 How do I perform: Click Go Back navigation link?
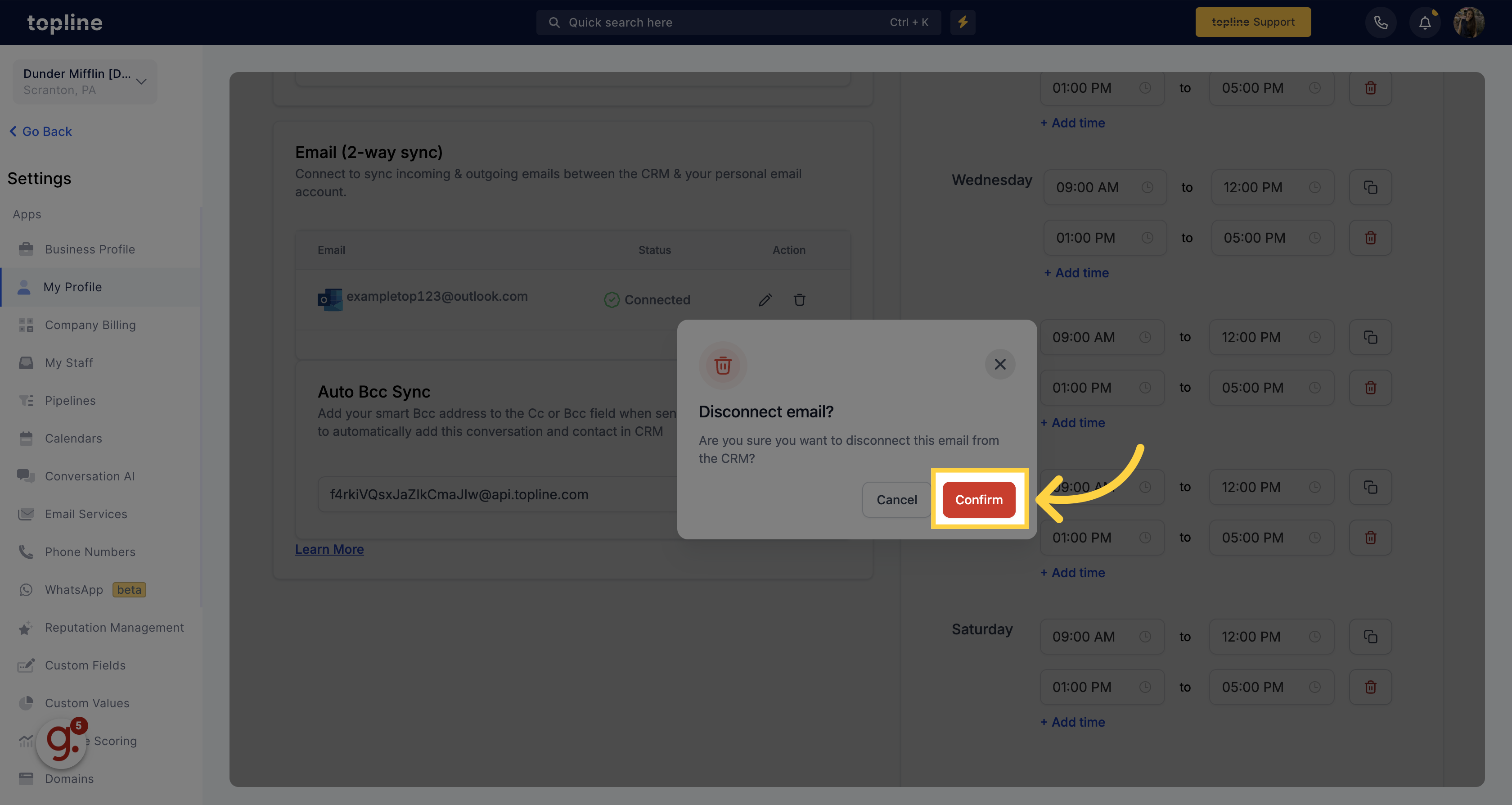pyautogui.click(x=41, y=131)
